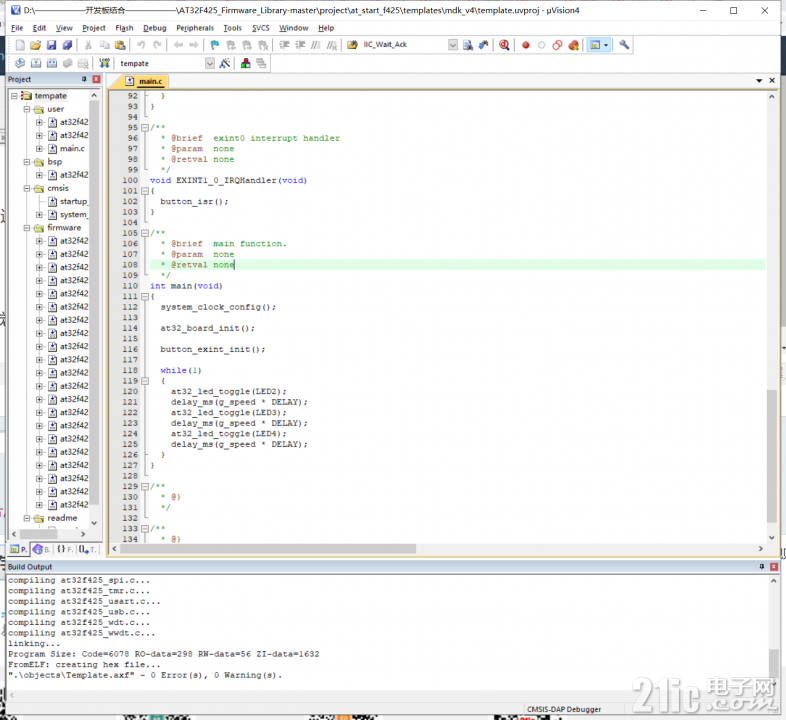Close the main.c editor window

(x=772, y=81)
